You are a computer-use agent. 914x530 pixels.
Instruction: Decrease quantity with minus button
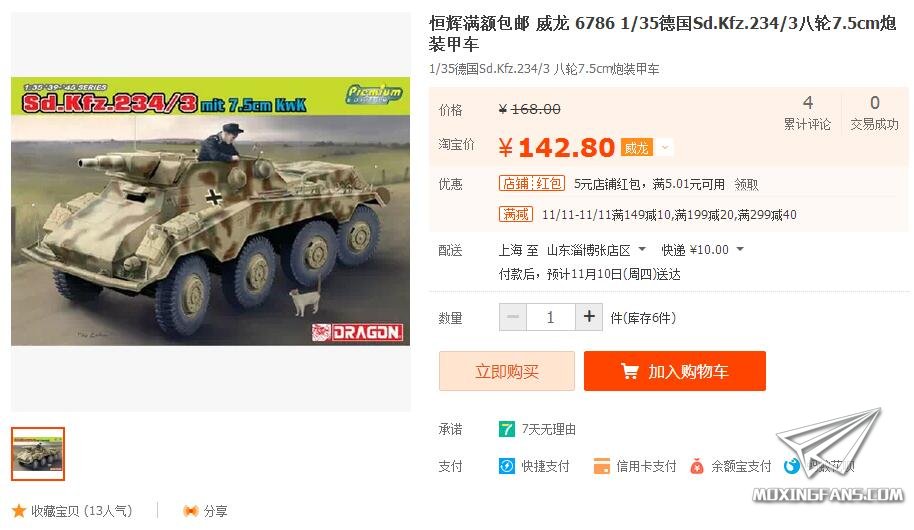(513, 317)
